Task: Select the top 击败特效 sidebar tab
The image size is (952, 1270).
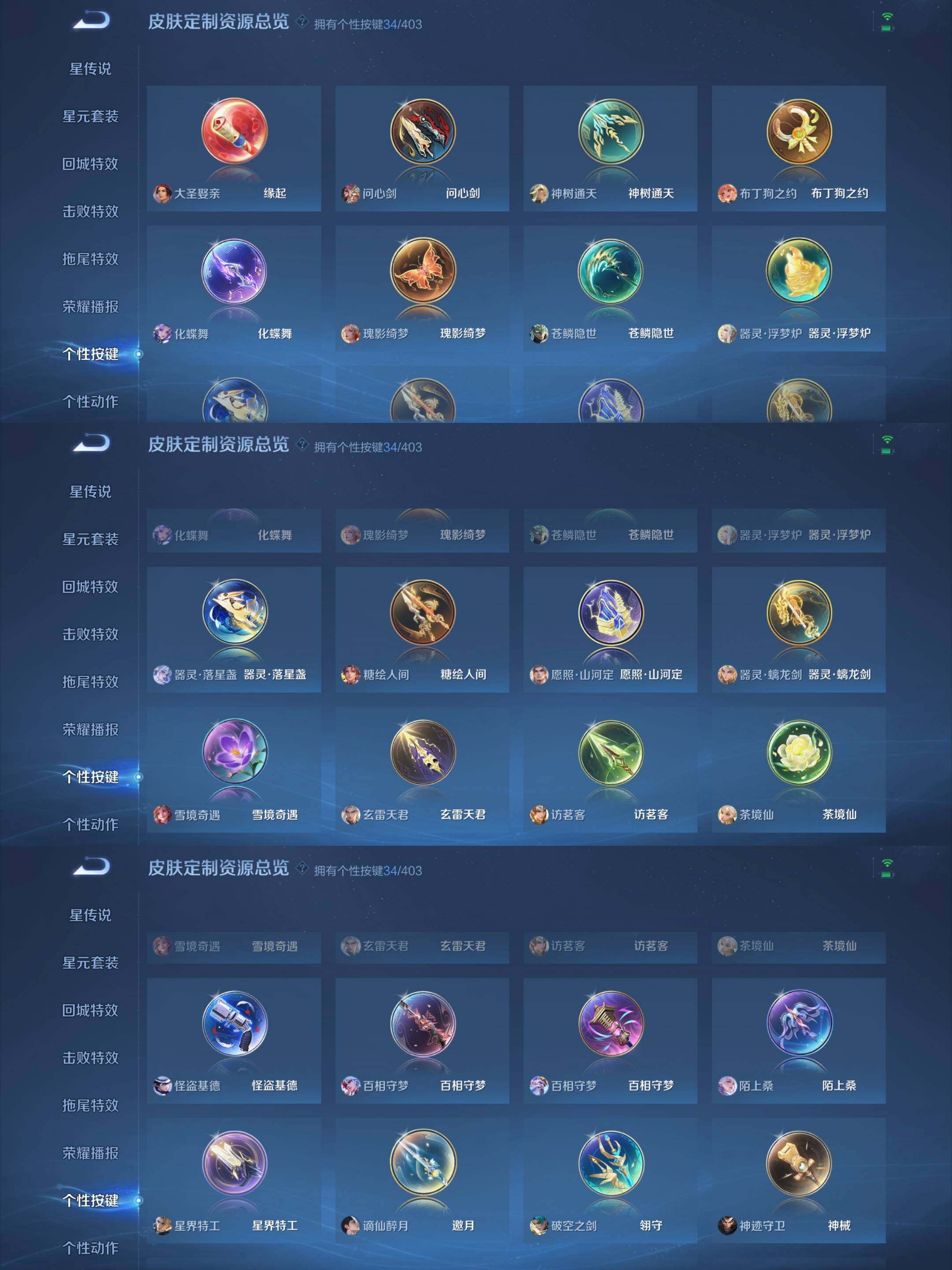Action: (90, 211)
